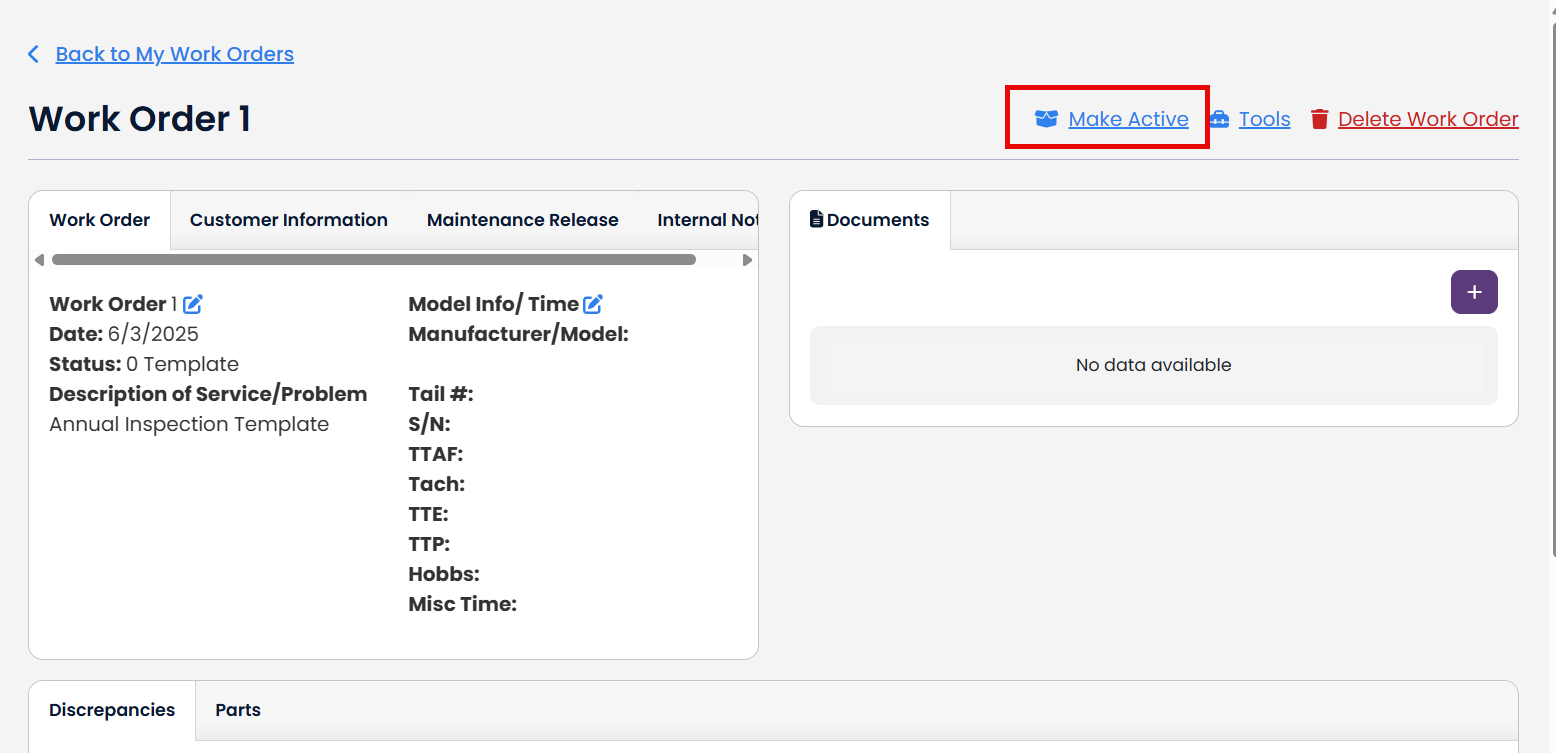Switch to the Parts tab
The width and height of the screenshot is (1556, 753).
[238, 710]
